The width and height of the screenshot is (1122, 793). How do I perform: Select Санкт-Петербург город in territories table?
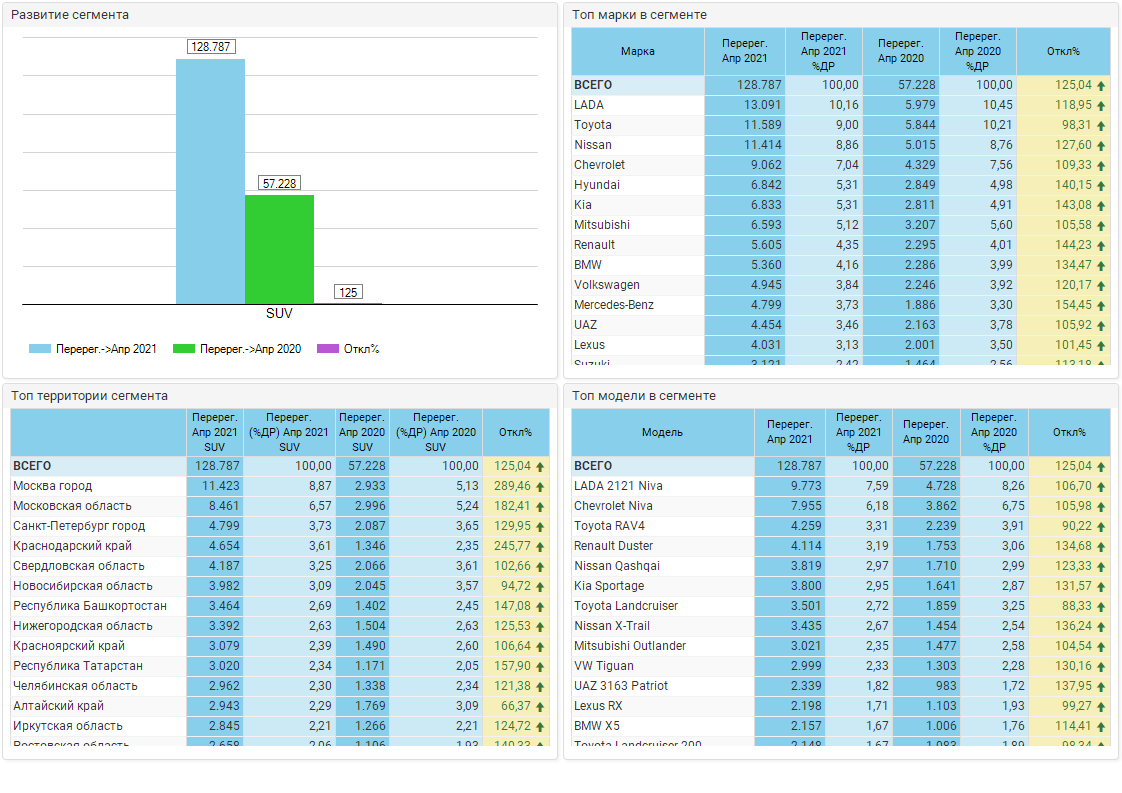pyautogui.click(x=79, y=526)
